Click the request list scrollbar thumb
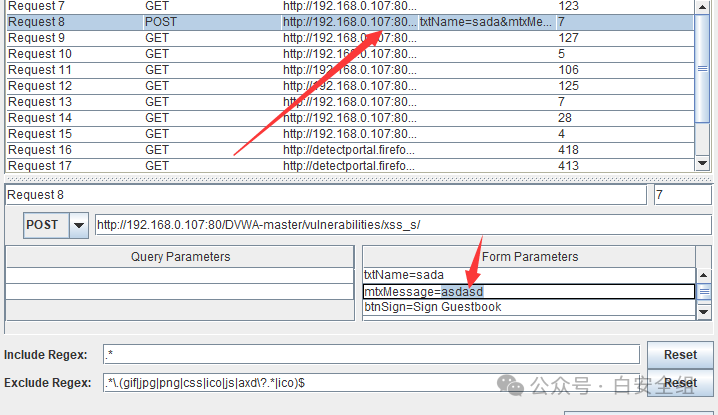Image resolution: width=718 pixels, height=415 pixels. point(702,69)
